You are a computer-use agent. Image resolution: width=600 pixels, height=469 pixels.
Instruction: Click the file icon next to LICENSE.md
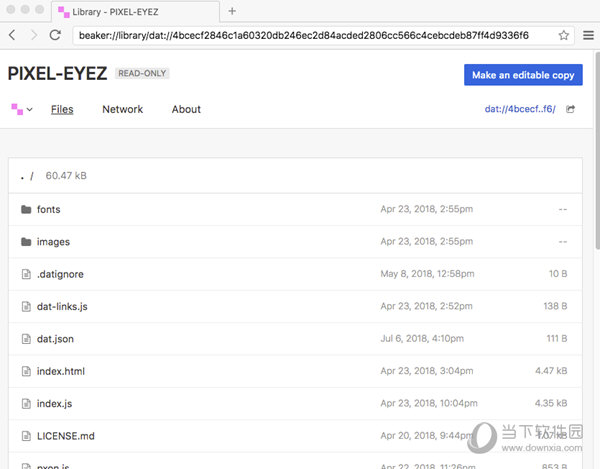26,436
